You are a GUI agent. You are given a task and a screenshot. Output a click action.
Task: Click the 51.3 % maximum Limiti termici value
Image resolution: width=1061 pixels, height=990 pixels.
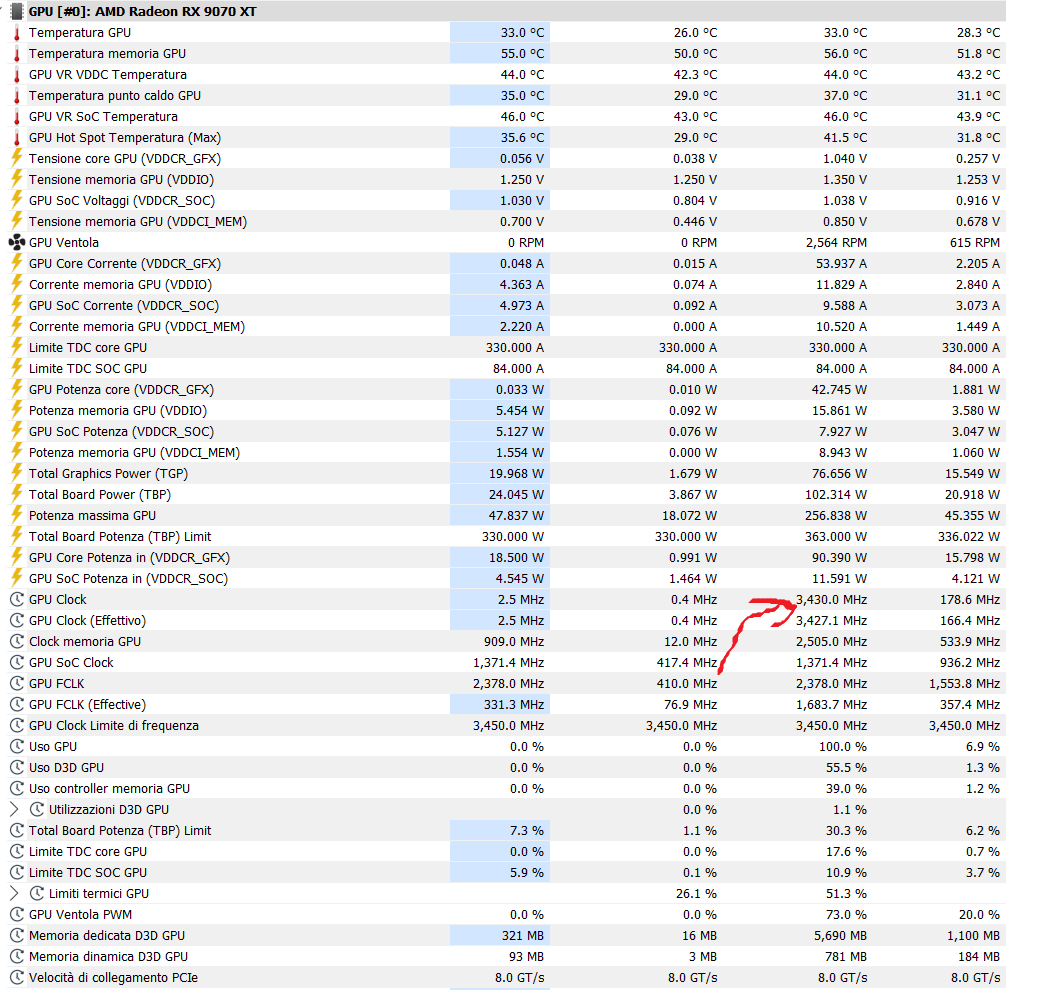(x=846, y=893)
